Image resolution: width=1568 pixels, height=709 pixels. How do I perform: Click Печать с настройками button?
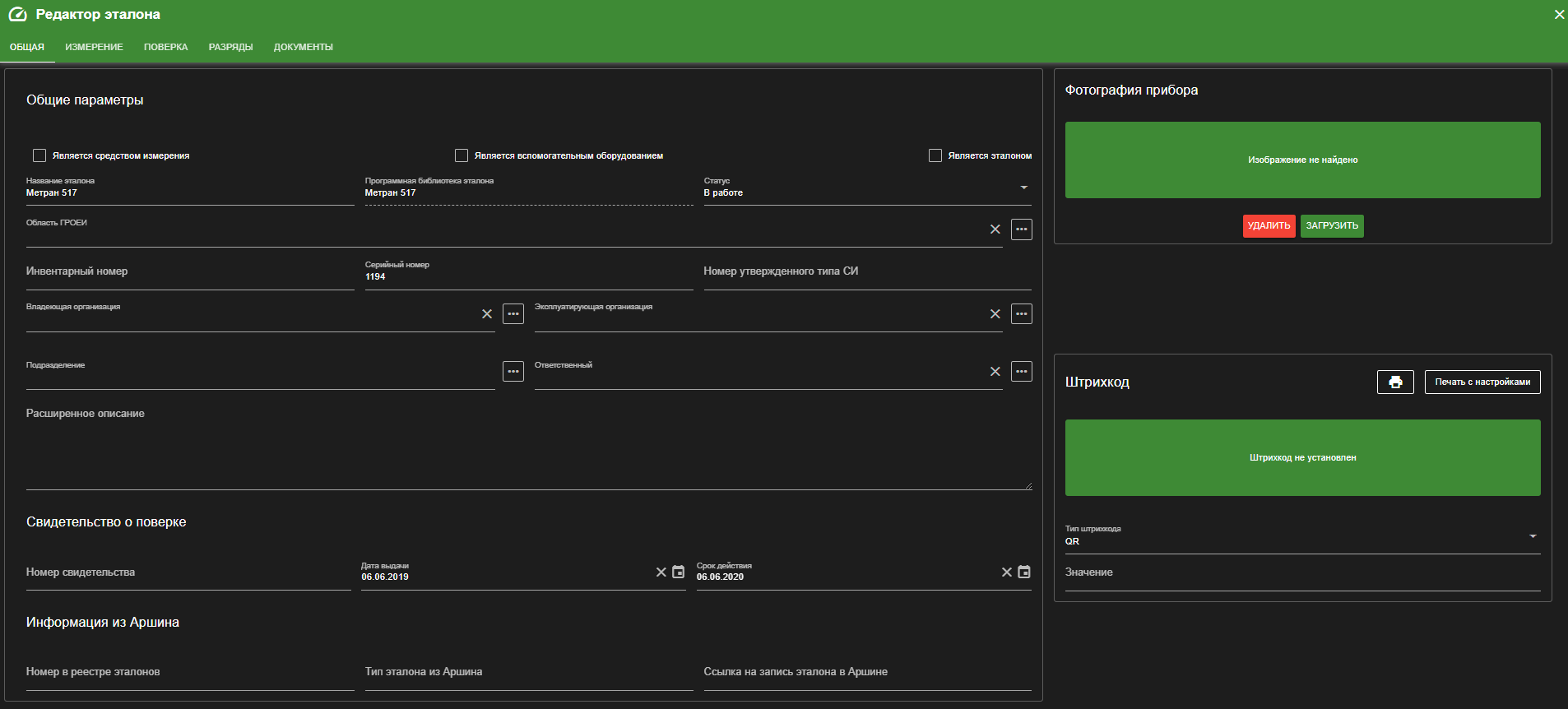click(x=1482, y=382)
